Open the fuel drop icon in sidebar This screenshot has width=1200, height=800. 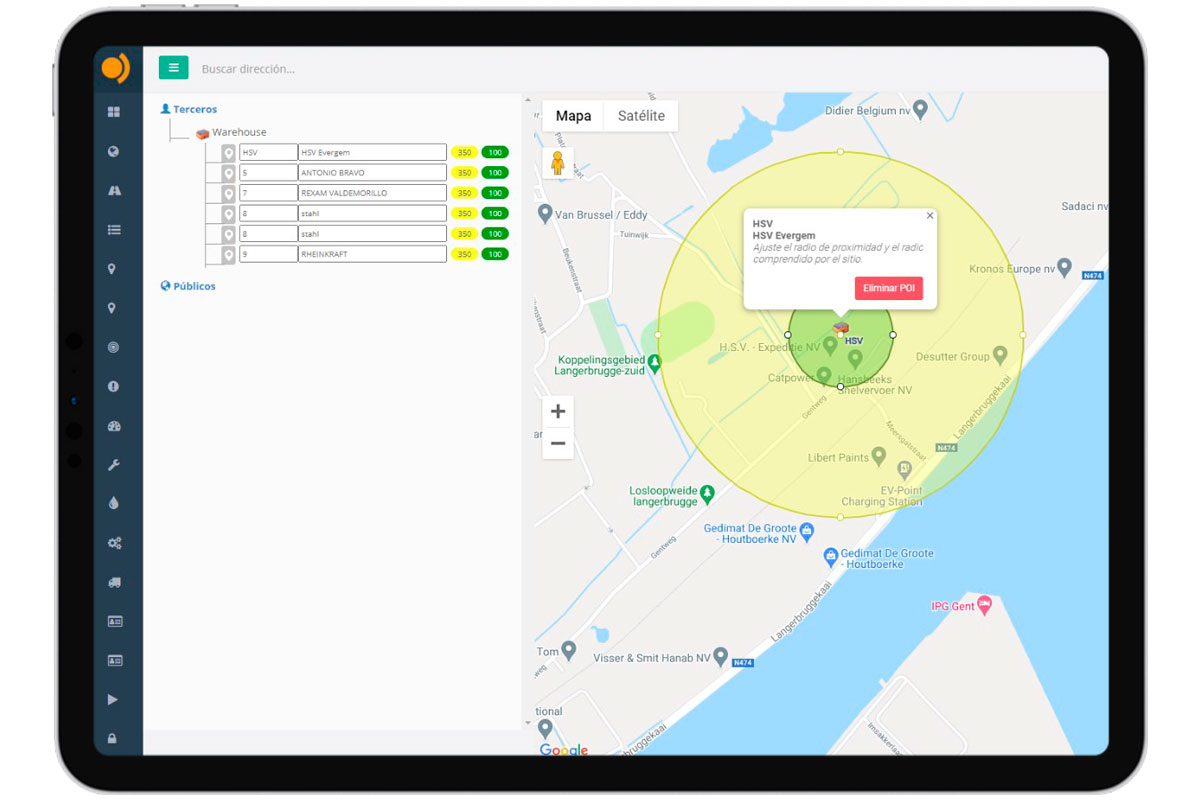pyautogui.click(x=114, y=504)
